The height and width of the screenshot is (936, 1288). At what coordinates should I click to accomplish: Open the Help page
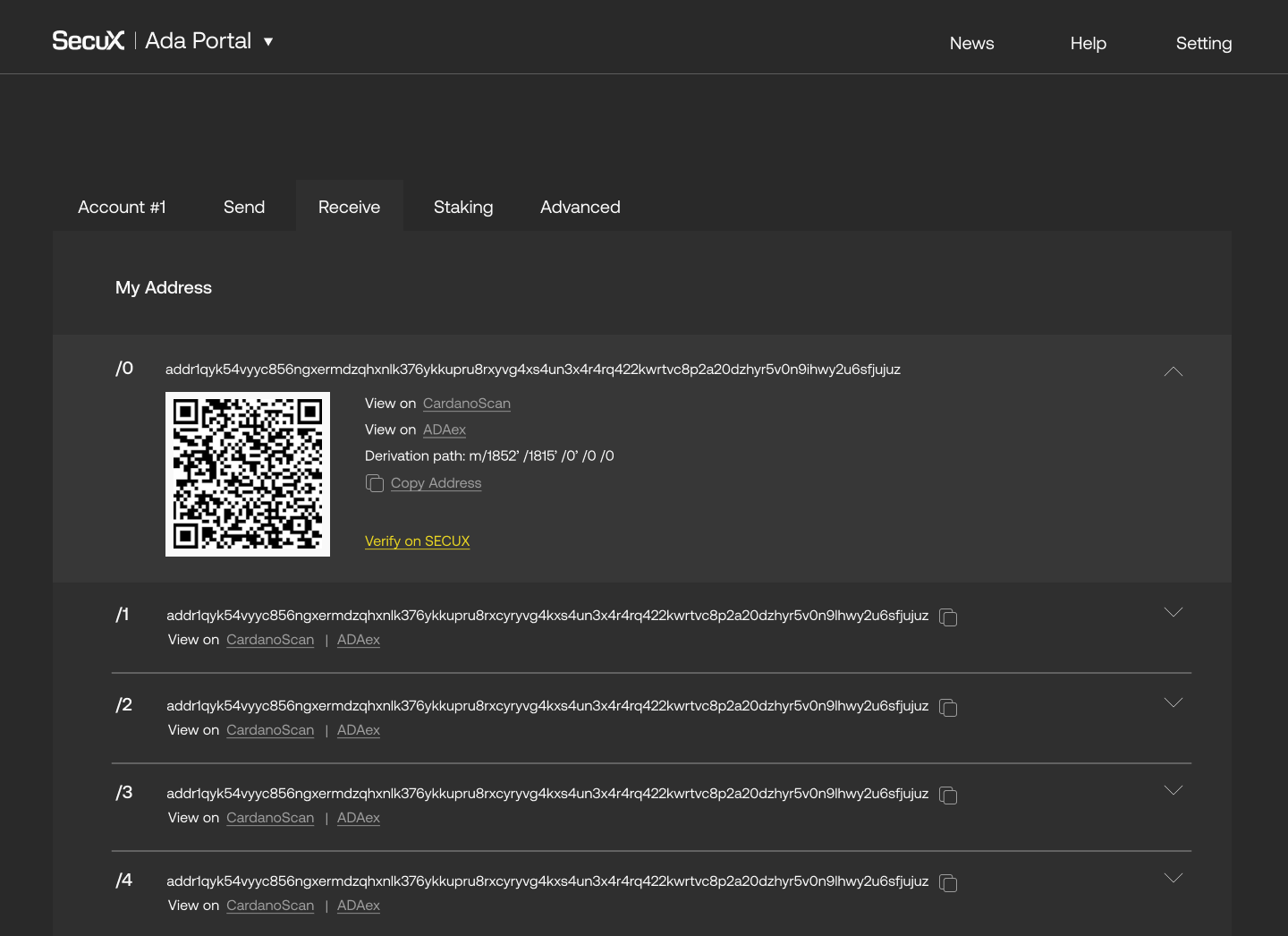tap(1088, 43)
